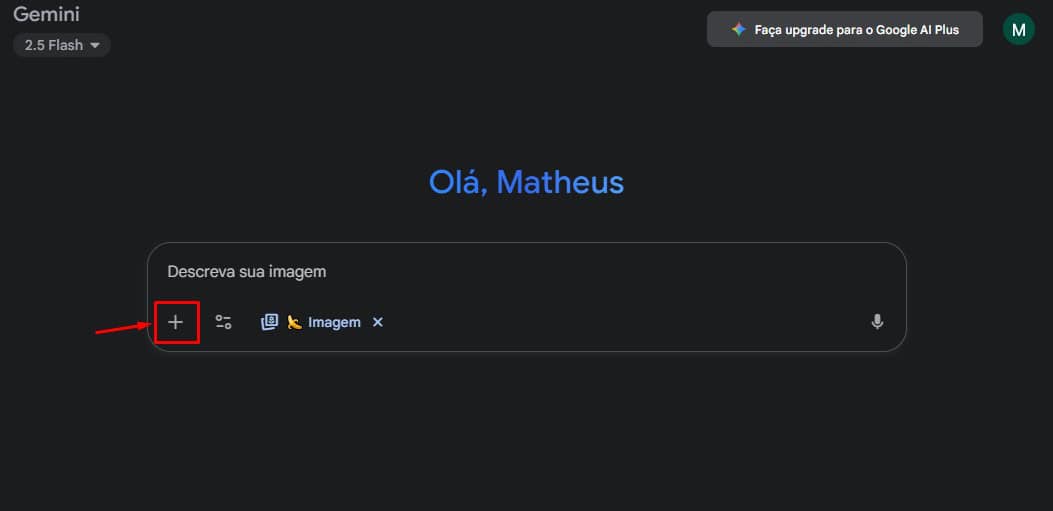The height and width of the screenshot is (511, 1053).
Task: Click the caret arrow beside 2.5 Flash
Action: (95, 45)
